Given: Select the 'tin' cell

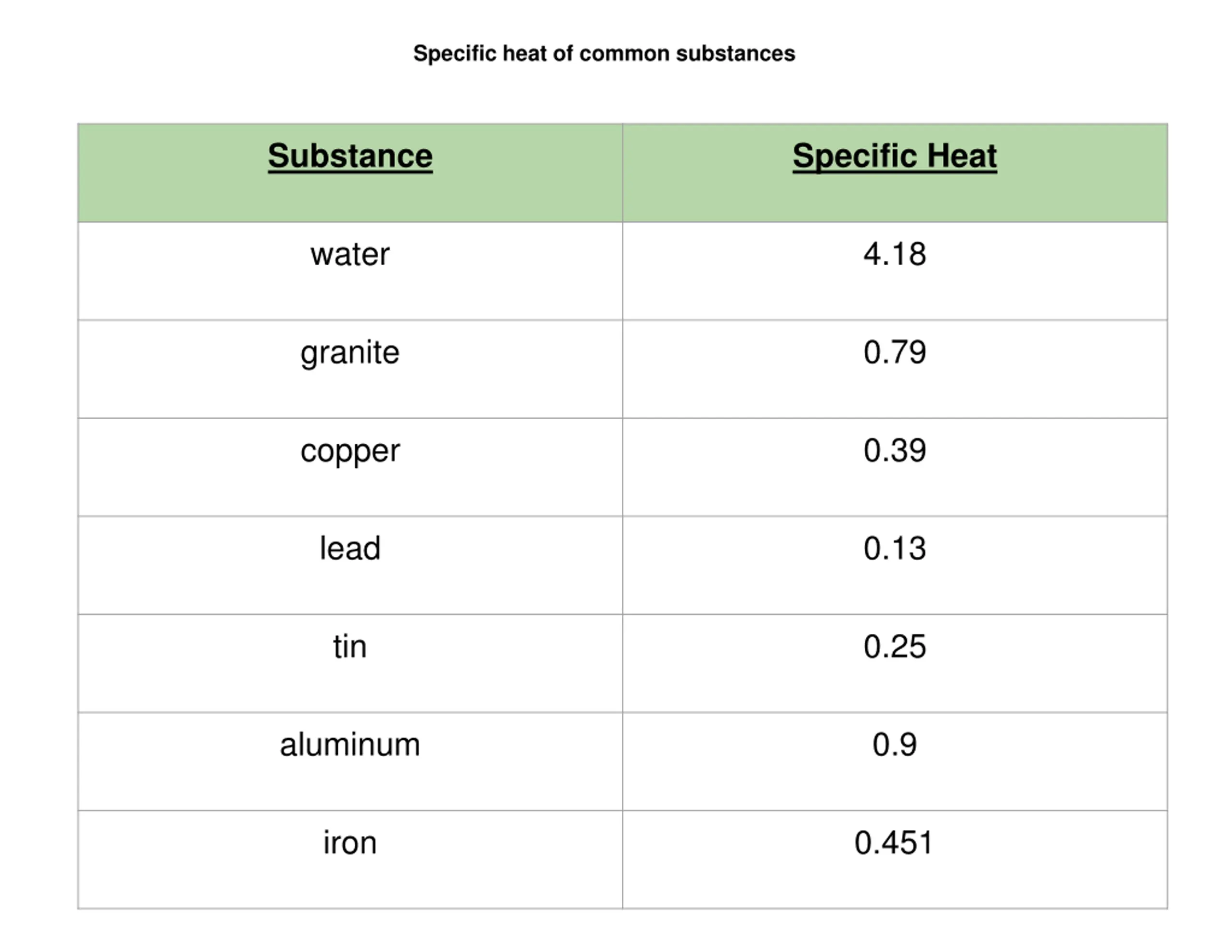Looking at the screenshot, I should tap(350, 664).
